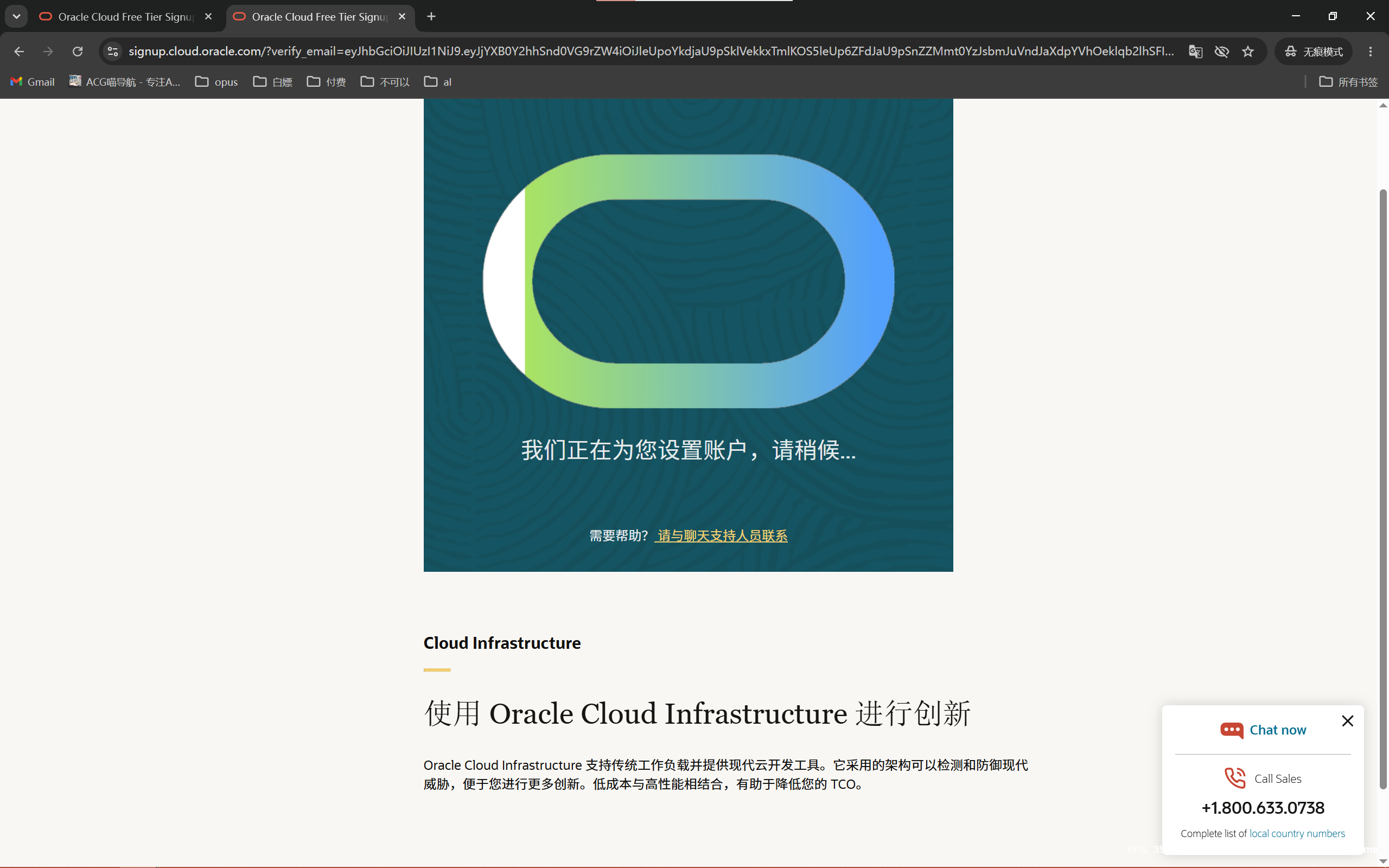Open the 付费 bookmarks folder
This screenshot has width=1389, height=868.
tap(327, 82)
